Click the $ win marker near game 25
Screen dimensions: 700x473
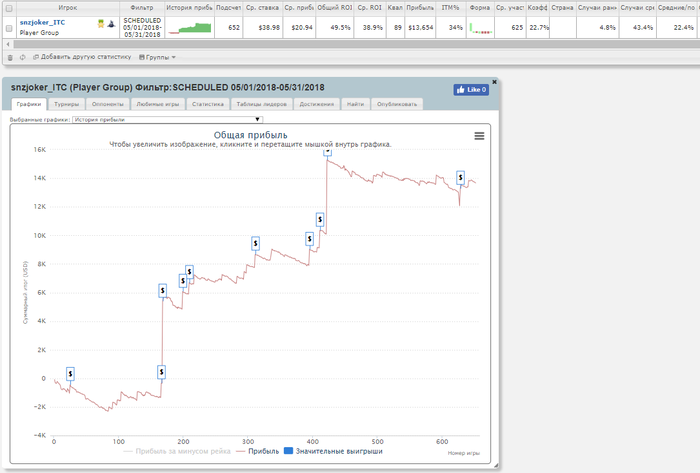pyautogui.click(x=70, y=374)
